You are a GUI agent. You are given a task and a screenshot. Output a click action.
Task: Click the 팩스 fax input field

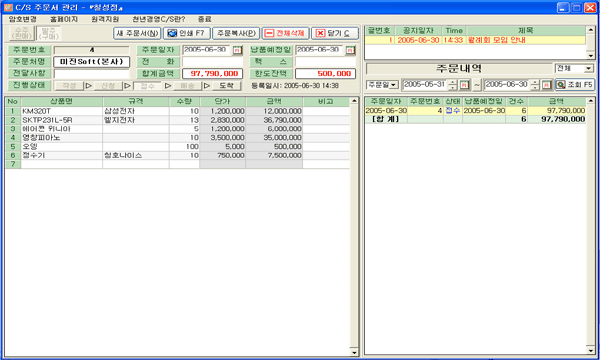(x=326, y=62)
